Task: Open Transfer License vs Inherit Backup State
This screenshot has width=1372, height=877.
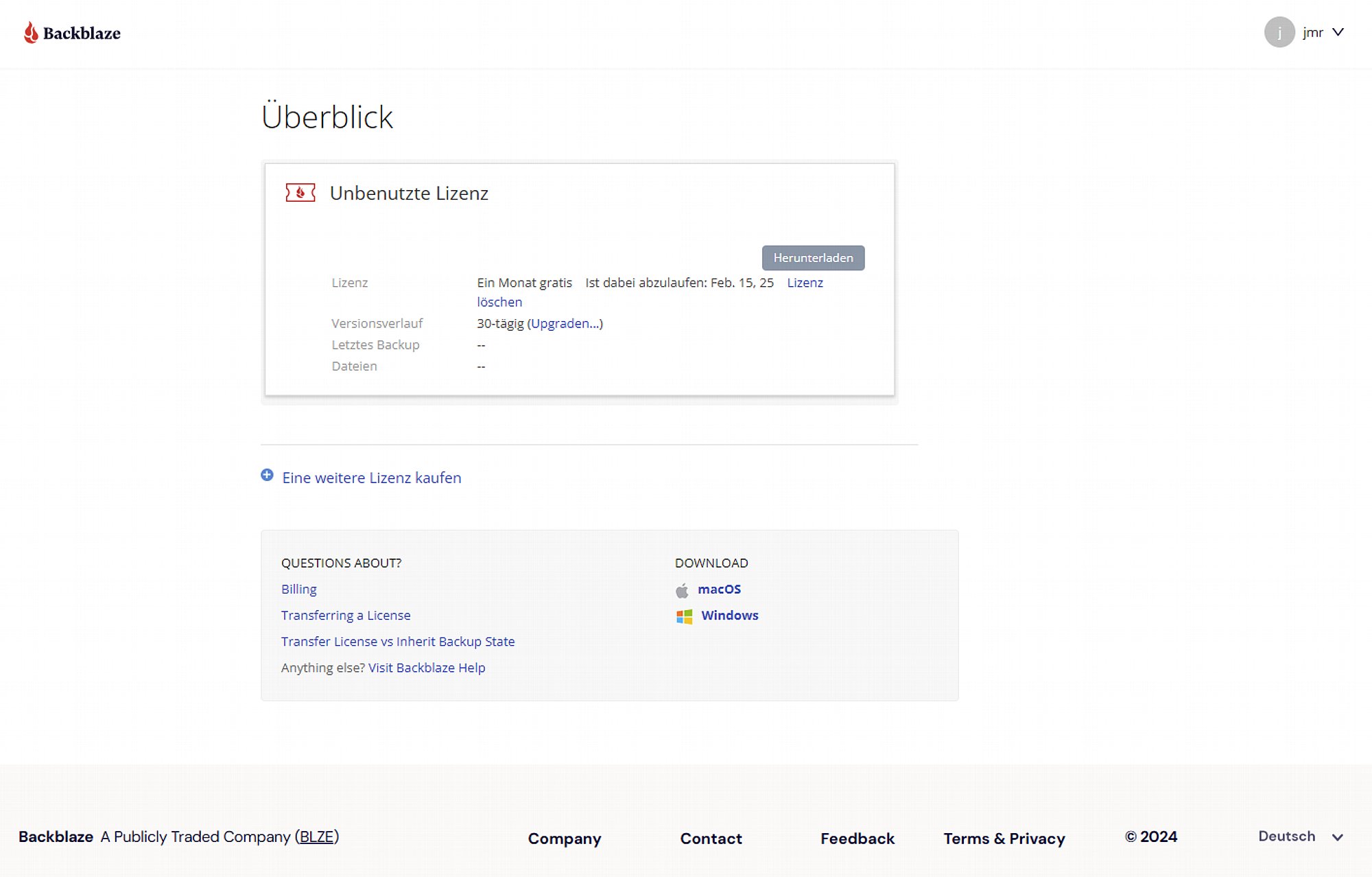Action: (x=398, y=641)
